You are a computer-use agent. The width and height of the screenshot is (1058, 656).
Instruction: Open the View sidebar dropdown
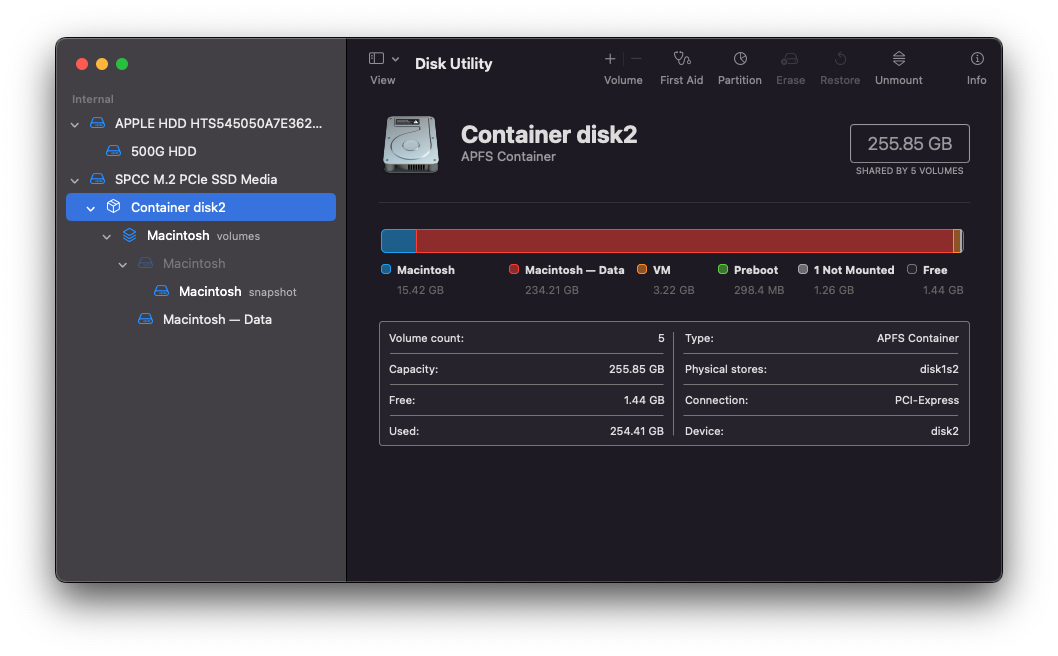coord(384,59)
